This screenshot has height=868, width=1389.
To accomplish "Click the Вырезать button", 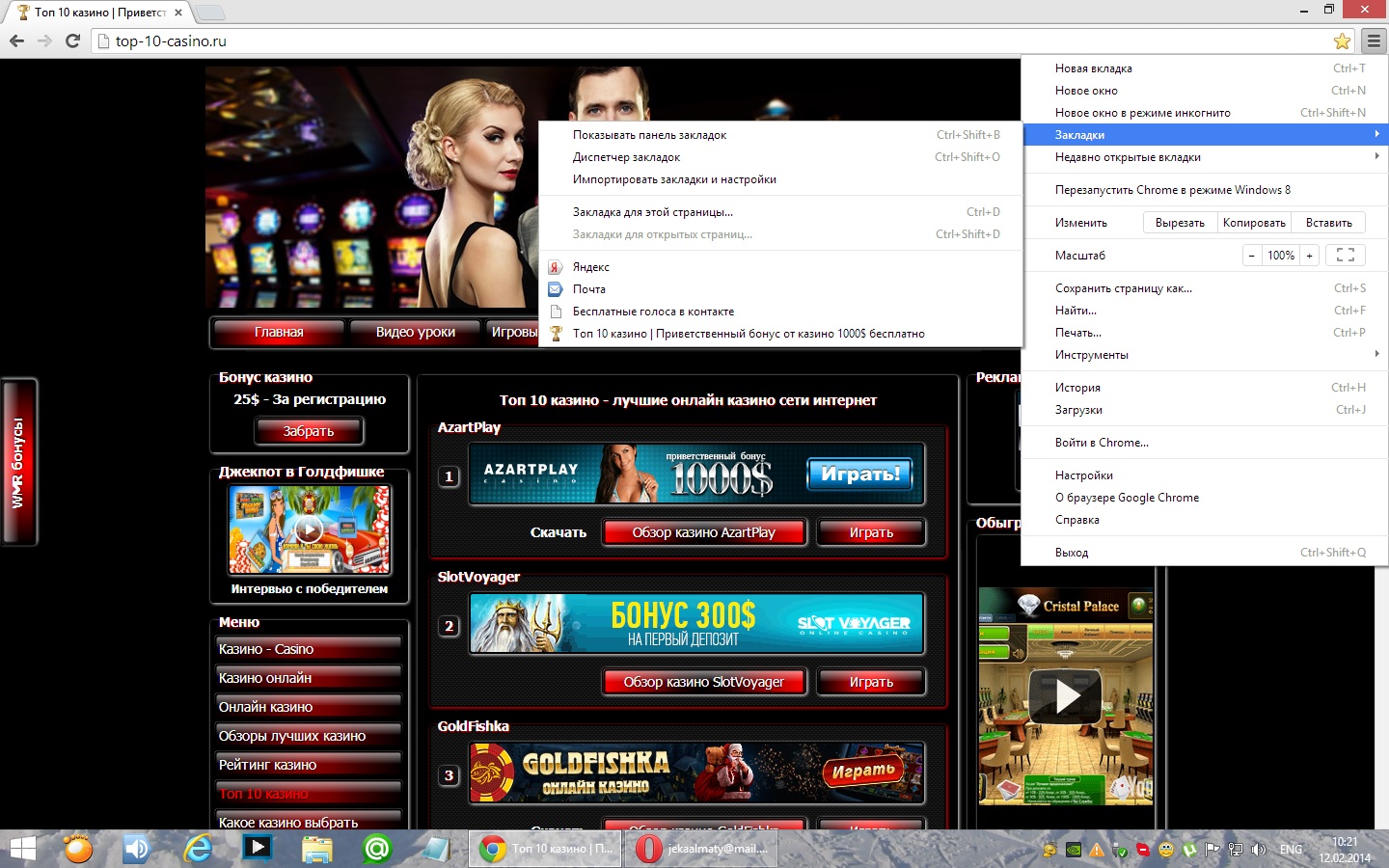I will click(1180, 223).
